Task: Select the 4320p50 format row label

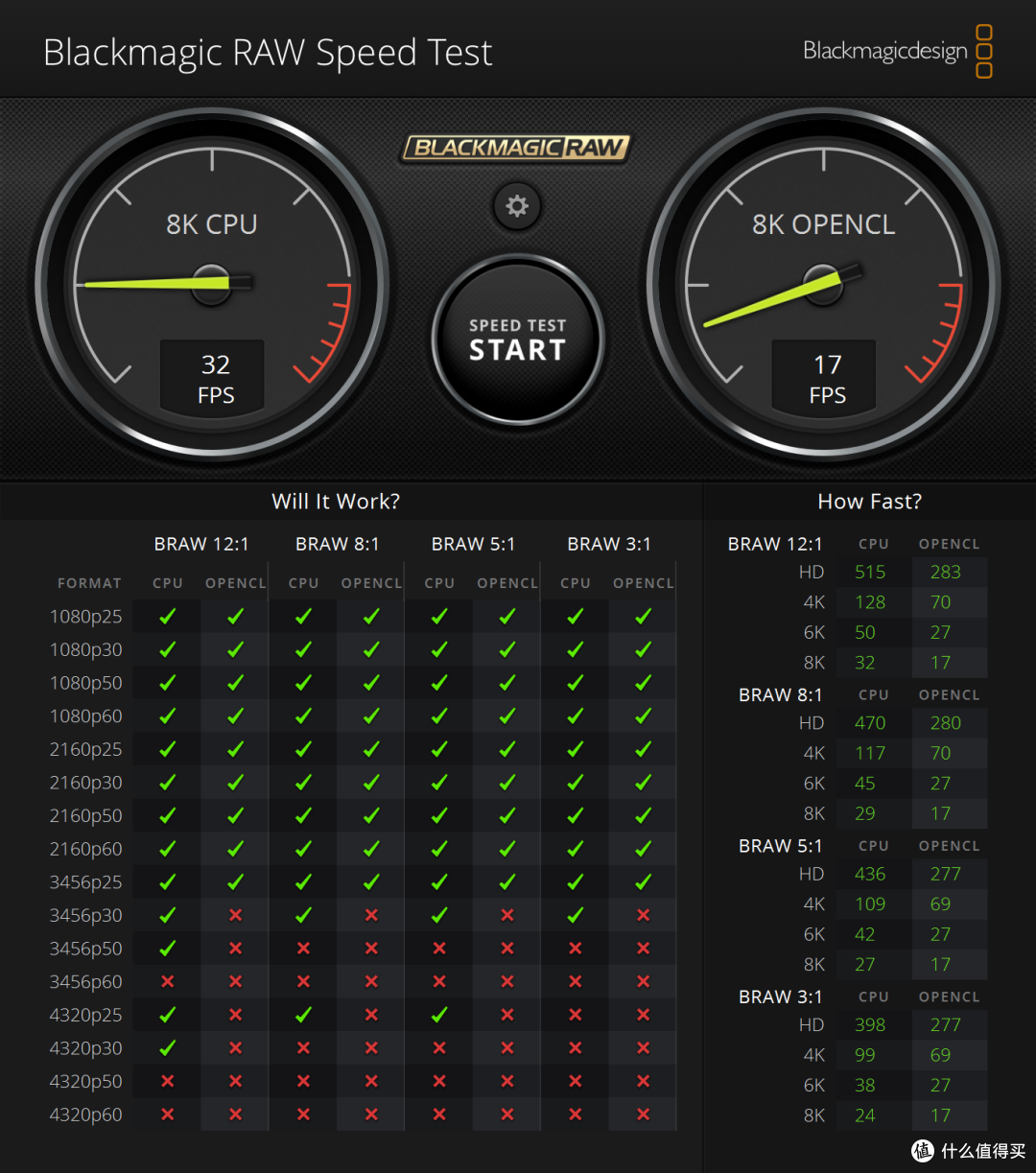Action: (x=86, y=1082)
